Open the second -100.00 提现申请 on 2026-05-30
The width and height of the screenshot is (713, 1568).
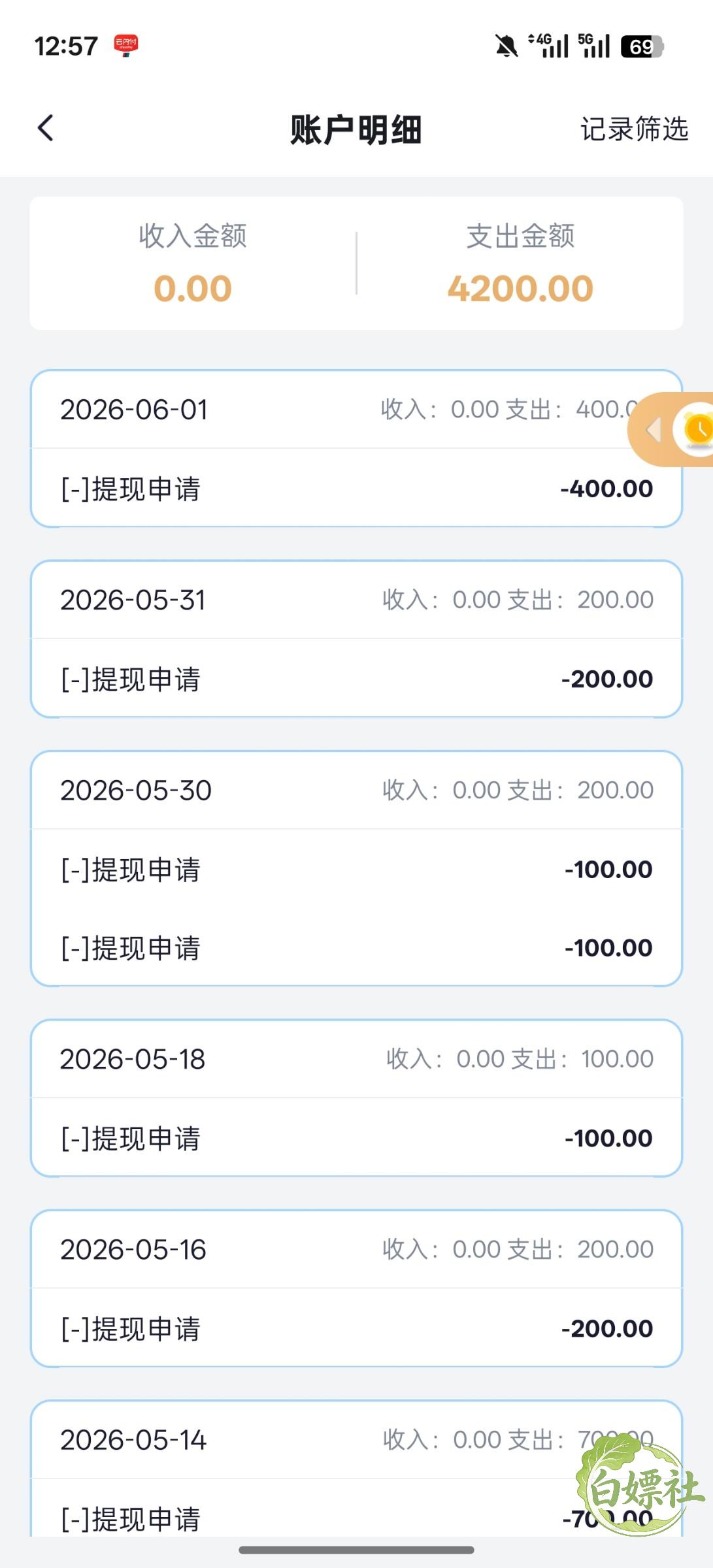[356, 947]
